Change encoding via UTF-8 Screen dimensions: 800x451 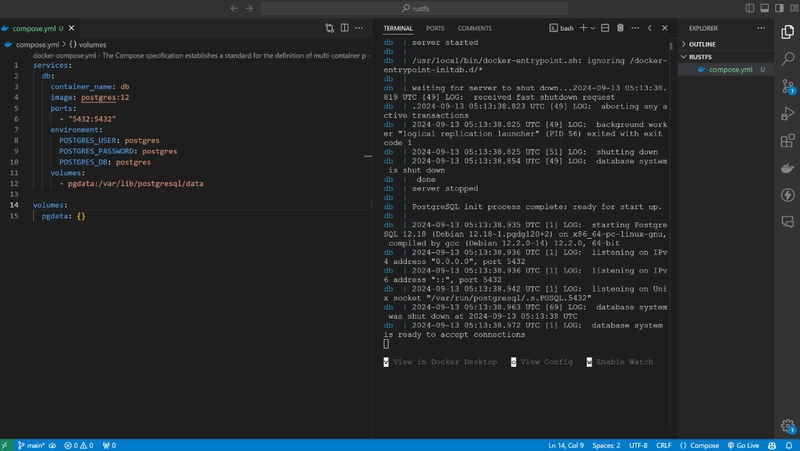click(638, 445)
